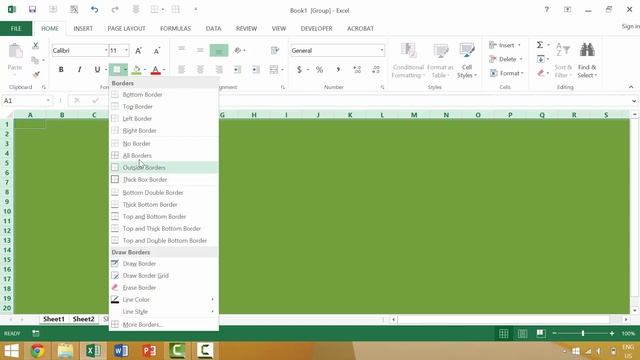Screen dimensions: 640x360
Task: Open the Insert cells dropdown arrow
Action: [519, 45]
